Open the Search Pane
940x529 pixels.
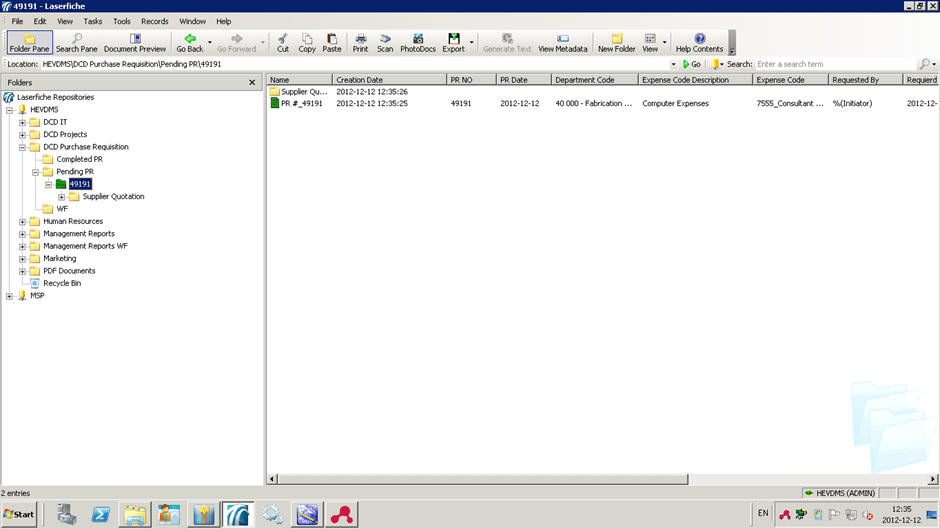pos(77,43)
